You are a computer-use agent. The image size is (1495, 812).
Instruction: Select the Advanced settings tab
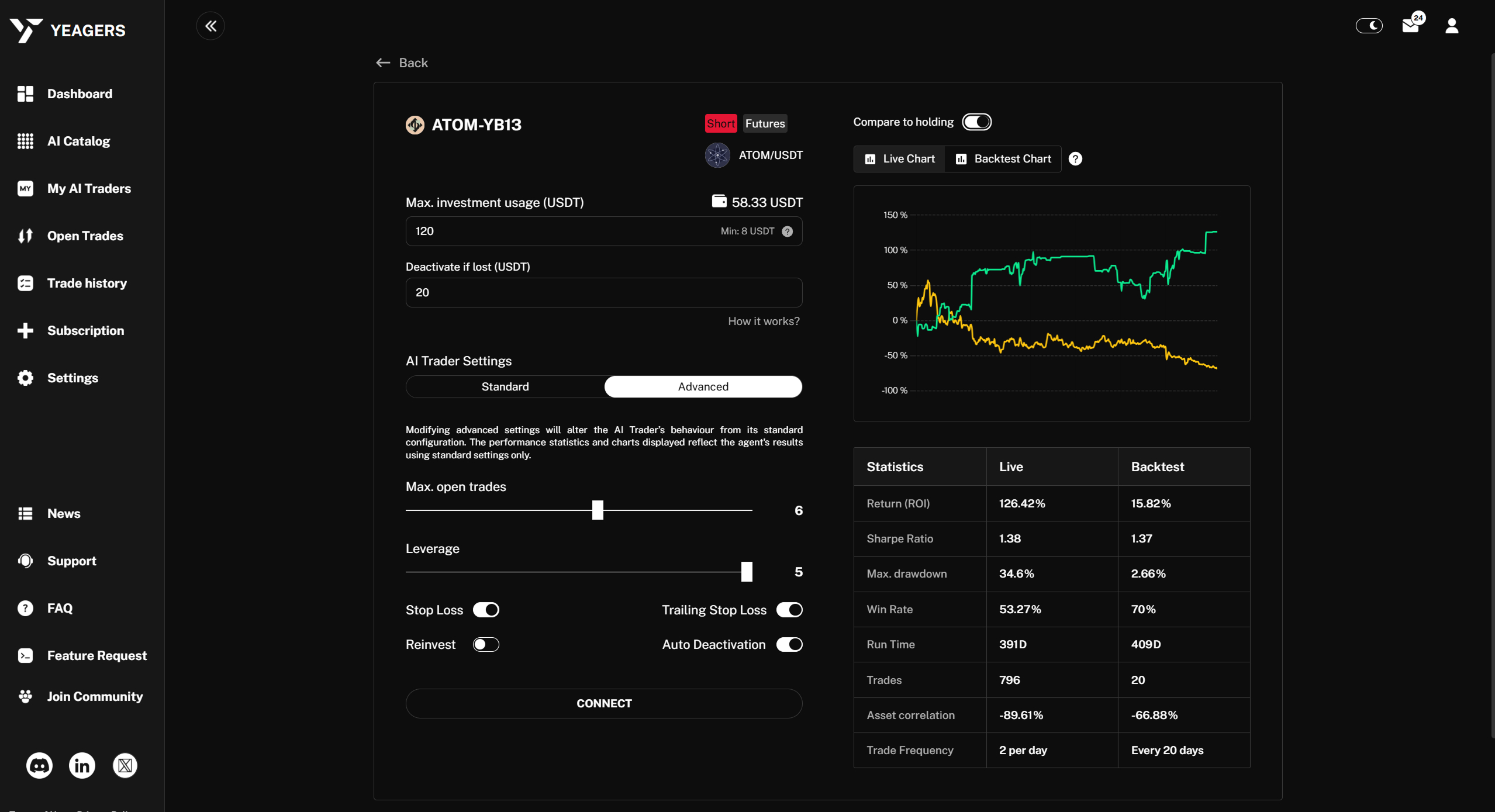point(703,386)
